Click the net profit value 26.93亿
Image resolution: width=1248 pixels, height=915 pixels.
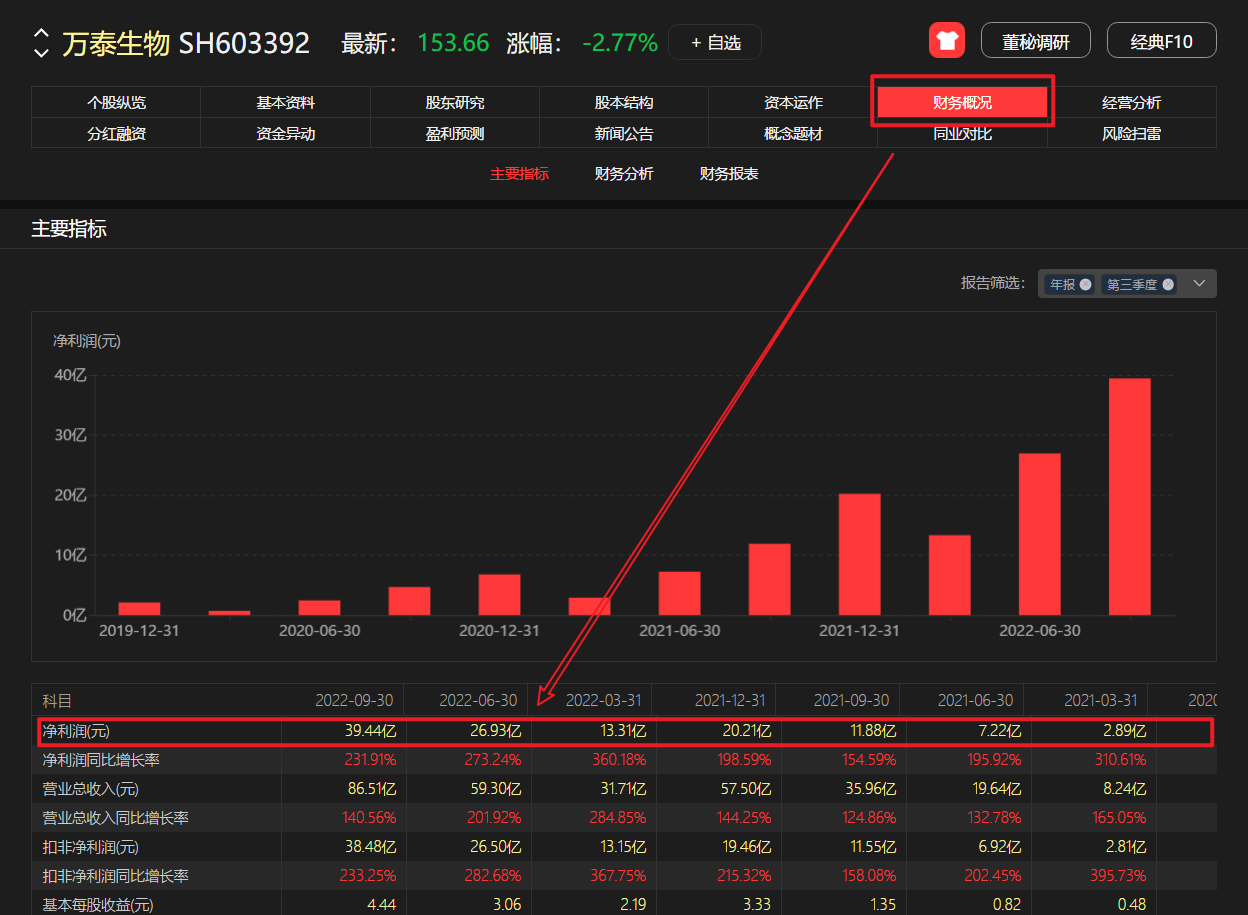496,731
